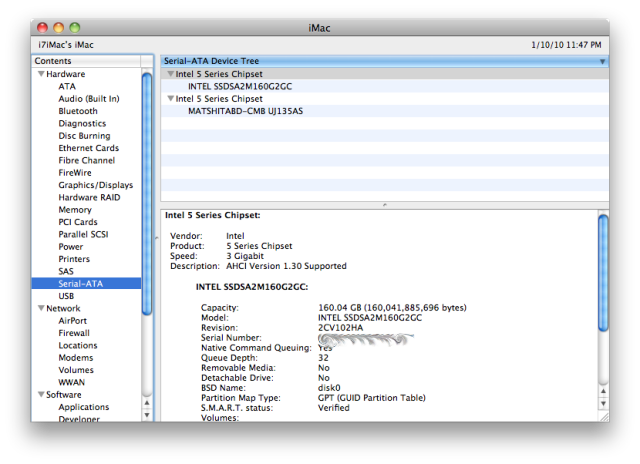The width and height of the screenshot is (640, 464).
Task: Choose Fibre Channel in the sidebar
Action: pyautogui.click(x=87, y=160)
